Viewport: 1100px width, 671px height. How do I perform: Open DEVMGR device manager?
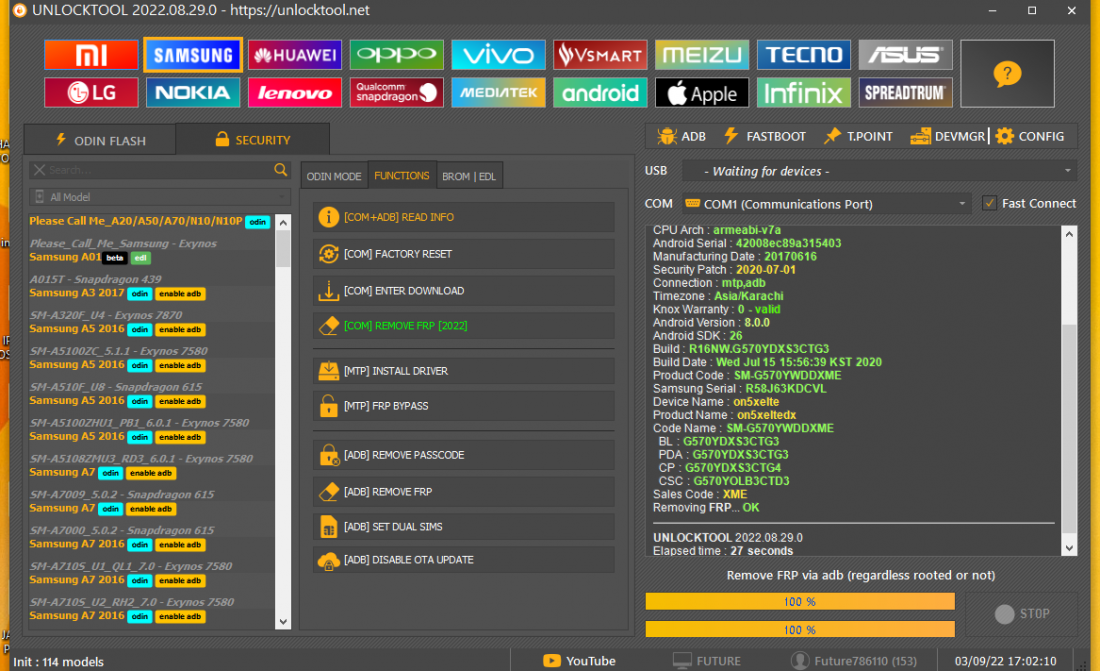[x=948, y=136]
